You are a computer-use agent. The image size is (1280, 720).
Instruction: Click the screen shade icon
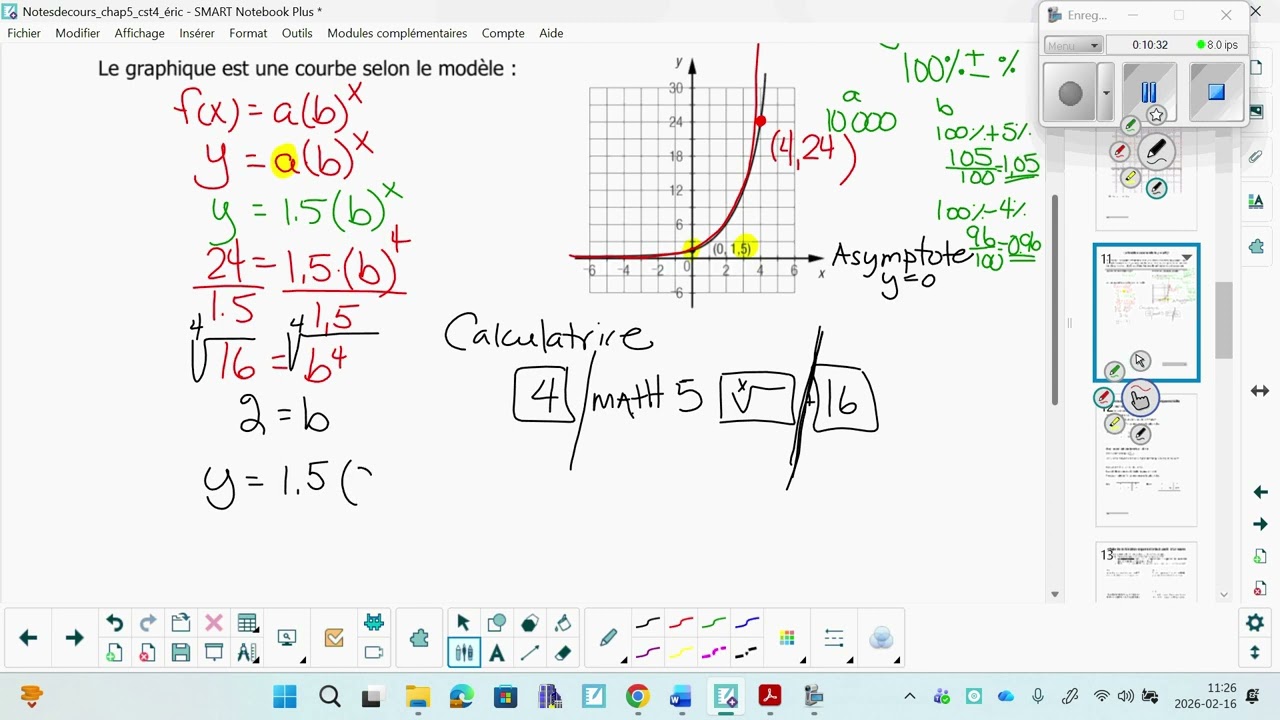(213, 653)
